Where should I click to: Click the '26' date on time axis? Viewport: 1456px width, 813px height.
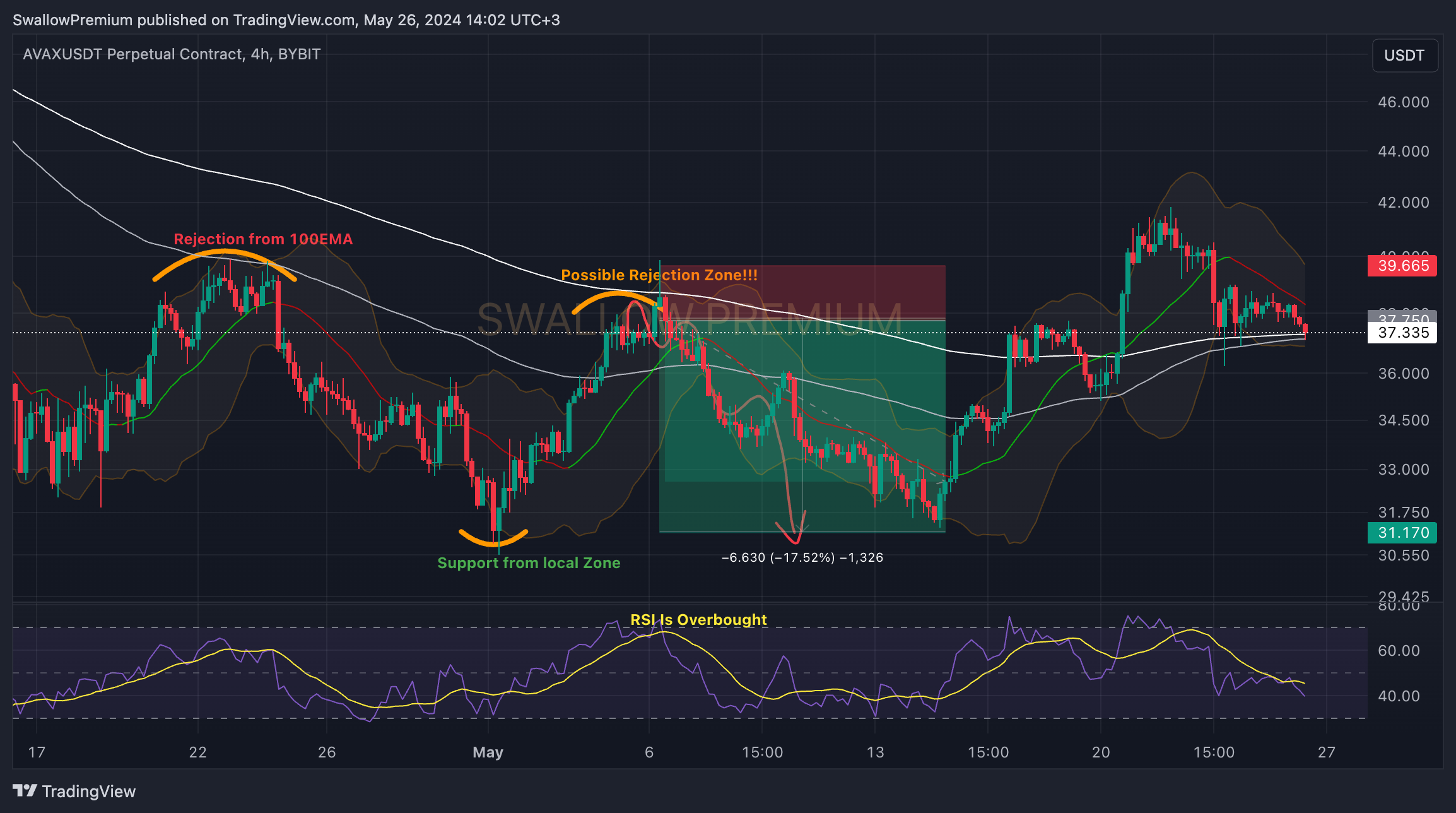coord(327,752)
